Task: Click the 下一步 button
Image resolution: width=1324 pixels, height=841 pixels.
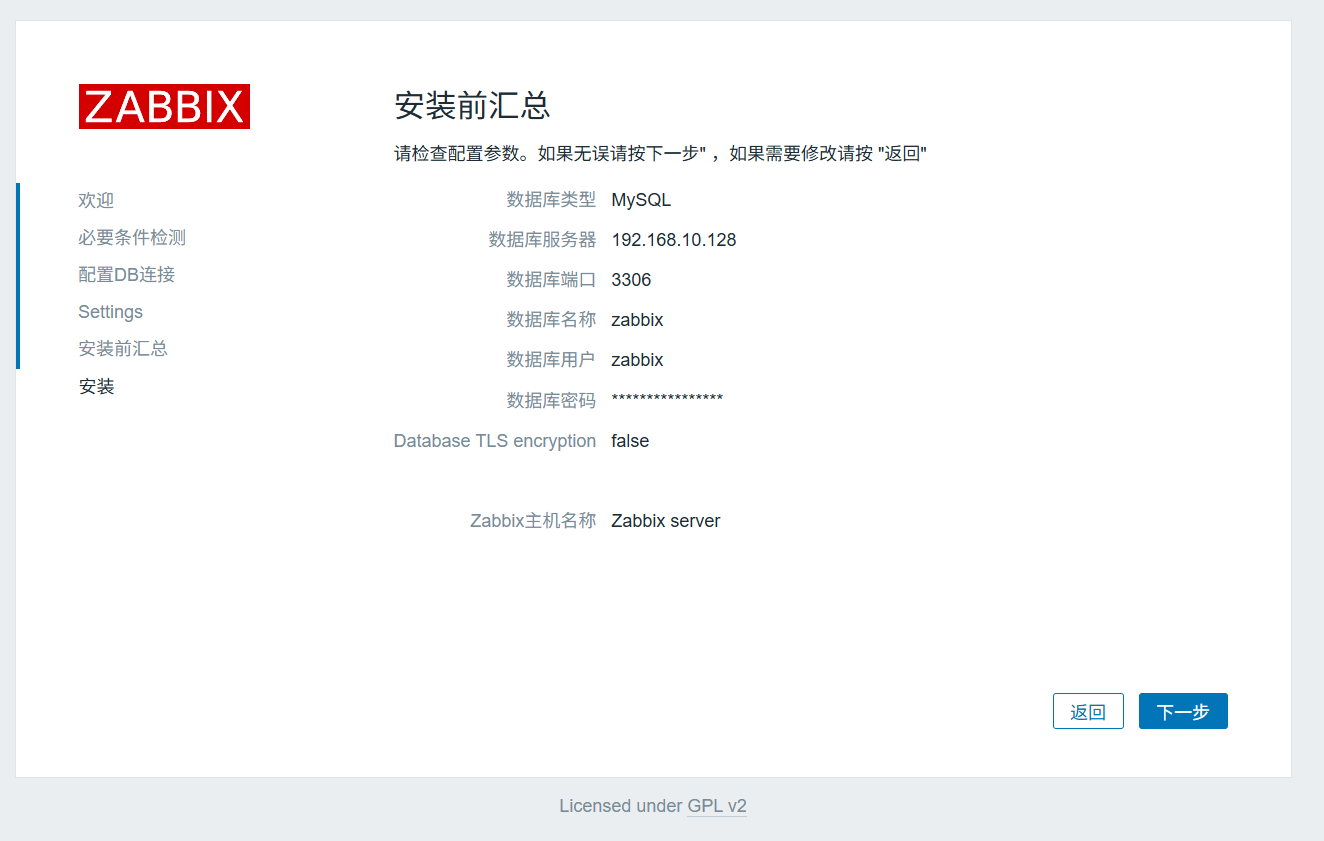Action: (x=1183, y=711)
